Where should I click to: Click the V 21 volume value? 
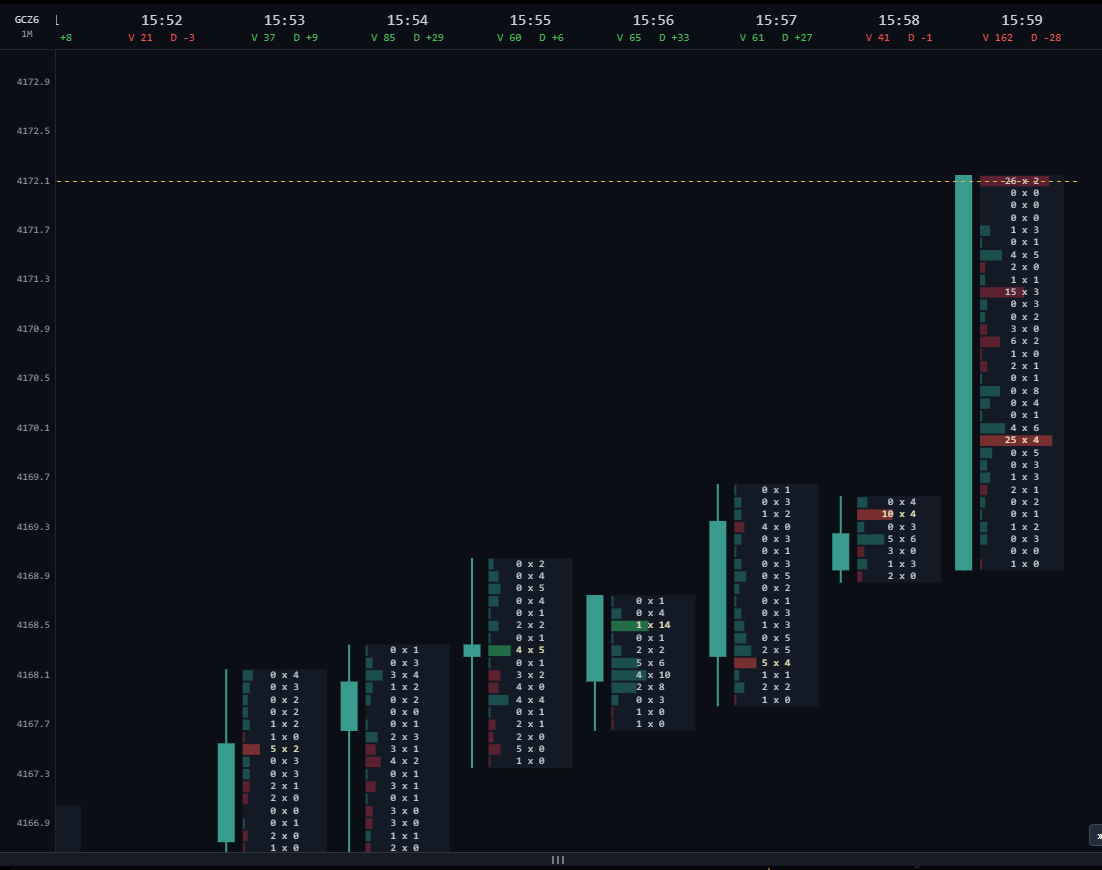[141, 38]
